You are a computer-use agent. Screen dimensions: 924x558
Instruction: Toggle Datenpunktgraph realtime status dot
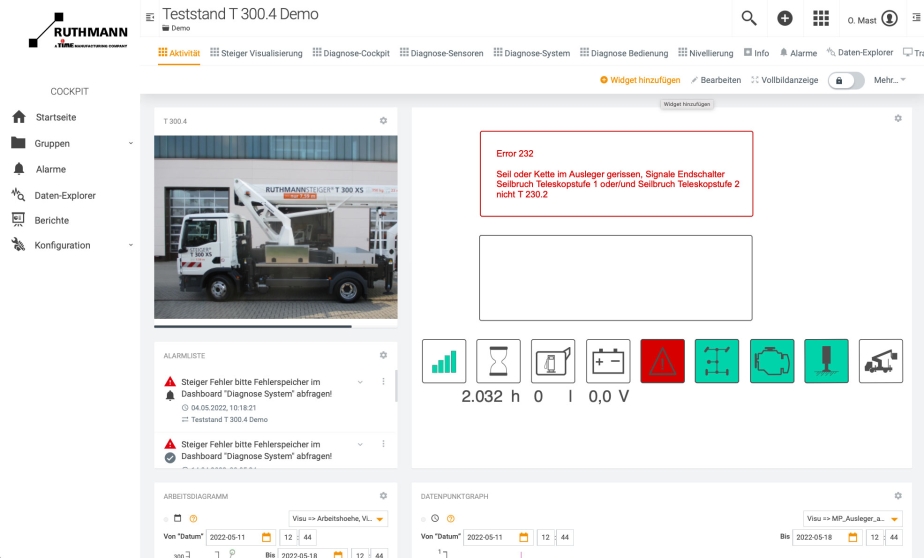[423, 519]
